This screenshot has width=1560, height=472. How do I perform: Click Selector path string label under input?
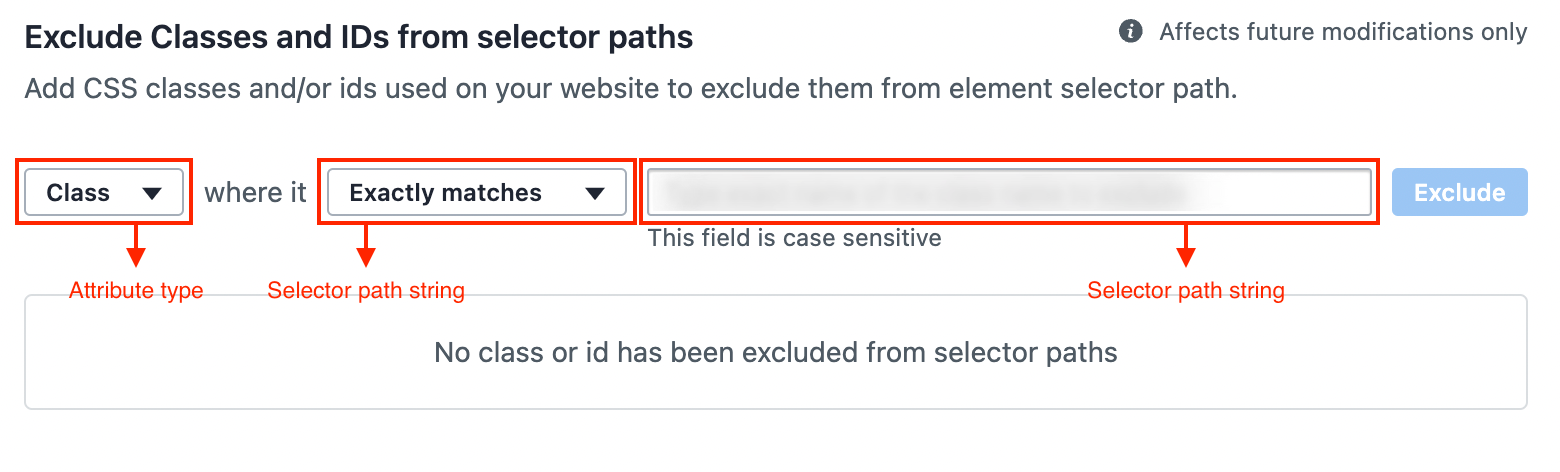click(1186, 291)
